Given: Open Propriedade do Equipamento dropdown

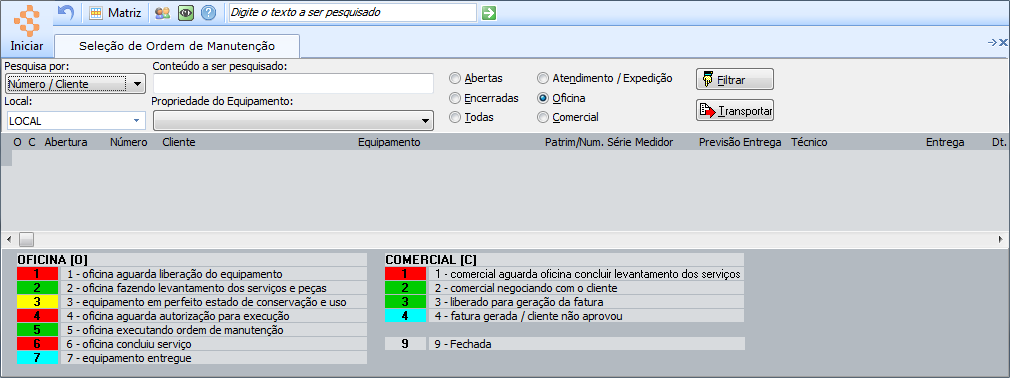Looking at the screenshot, I should point(293,120).
